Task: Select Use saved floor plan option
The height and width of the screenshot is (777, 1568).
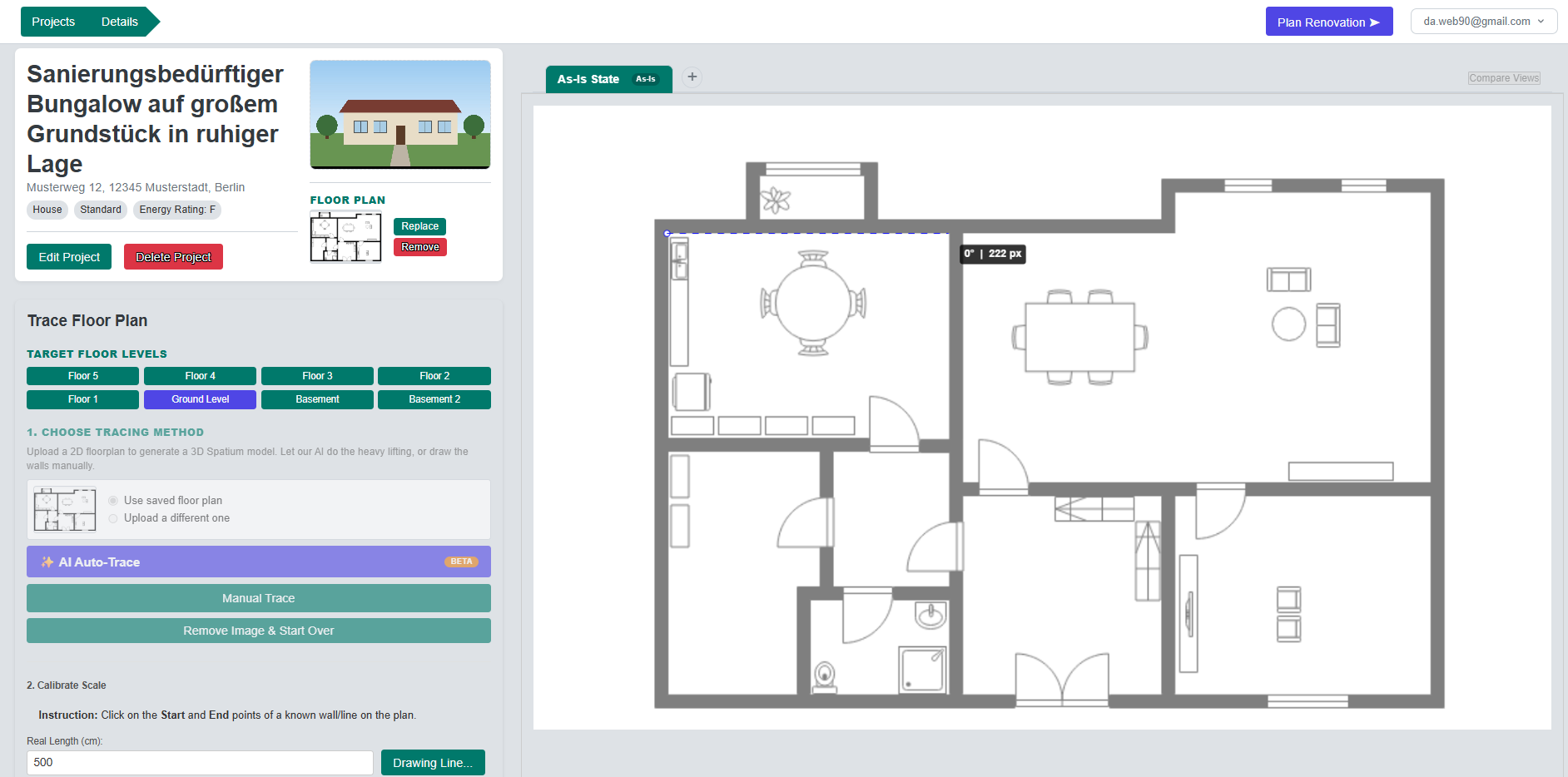Action: [x=113, y=501]
